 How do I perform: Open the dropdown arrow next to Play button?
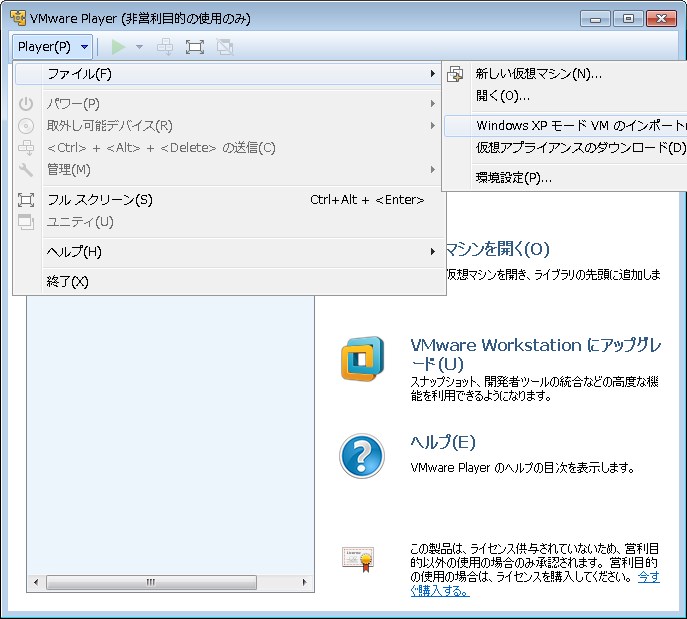click(139, 46)
